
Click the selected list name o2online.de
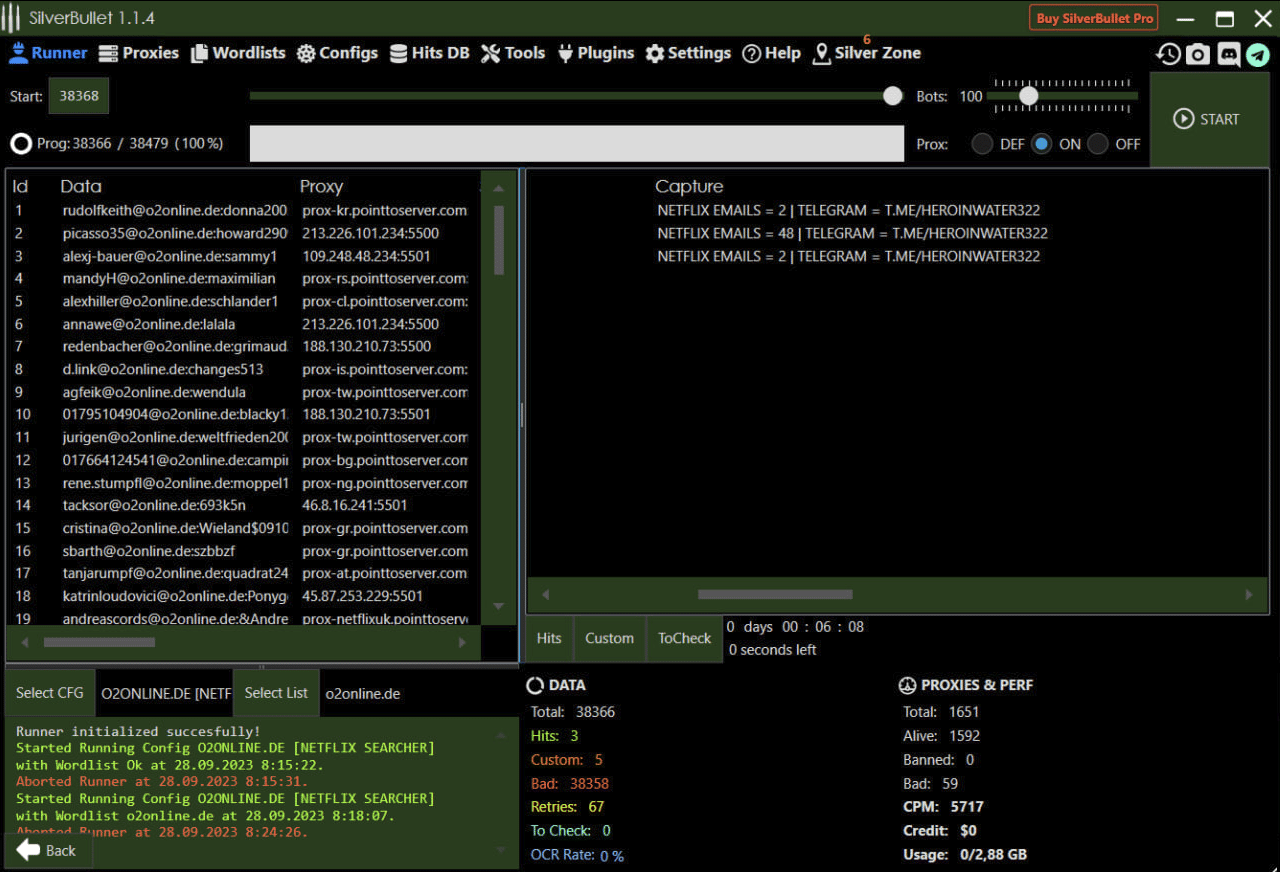click(x=363, y=693)
